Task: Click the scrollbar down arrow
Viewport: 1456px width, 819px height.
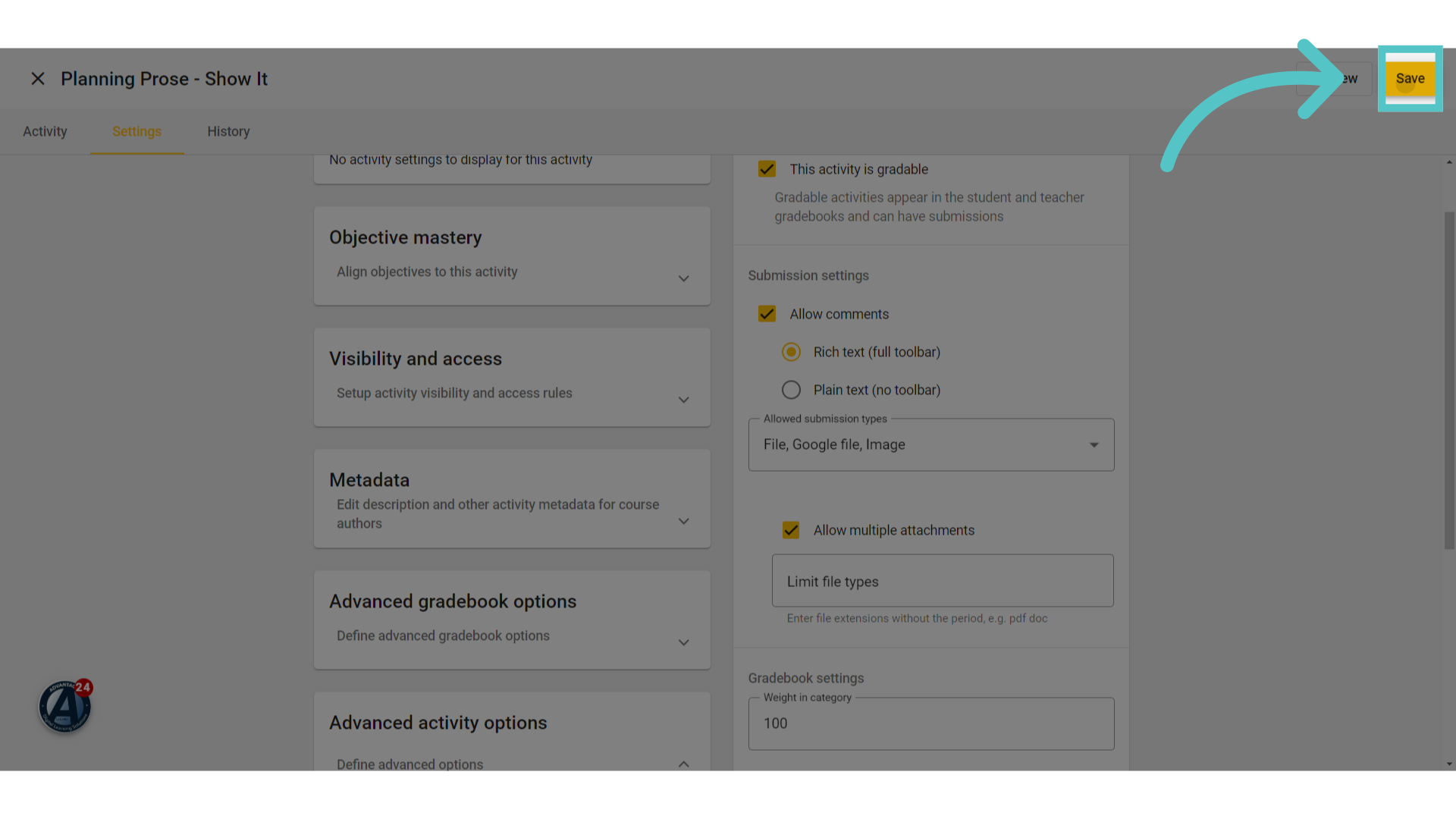Action: click(1449, 764)
